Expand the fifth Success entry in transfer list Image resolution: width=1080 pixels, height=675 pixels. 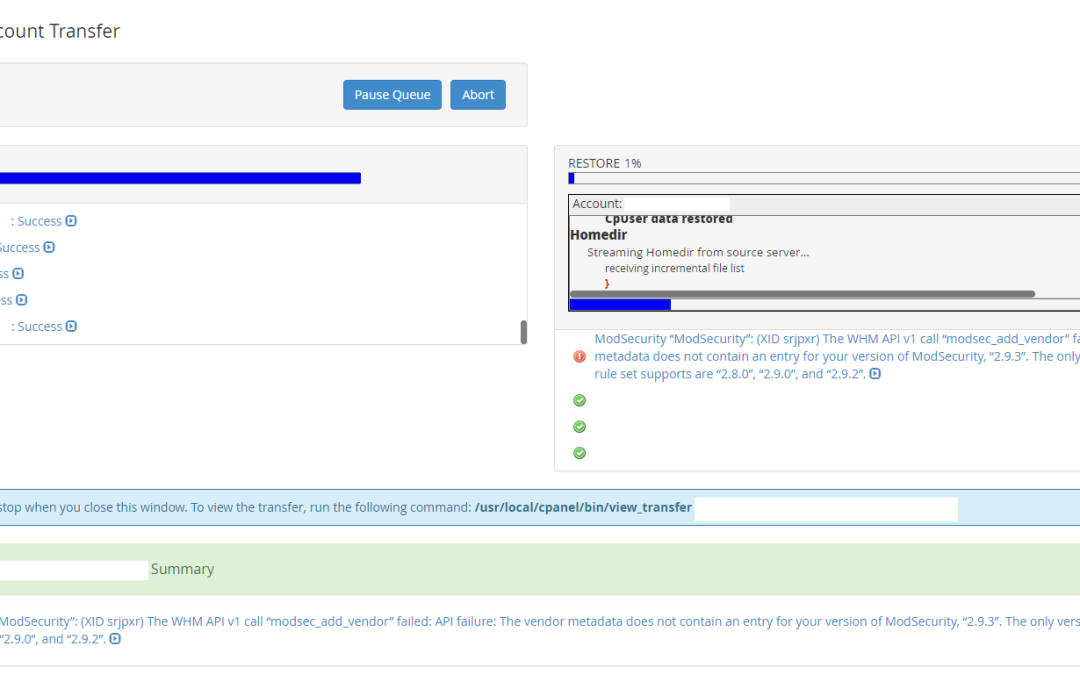tap(71, 326)
